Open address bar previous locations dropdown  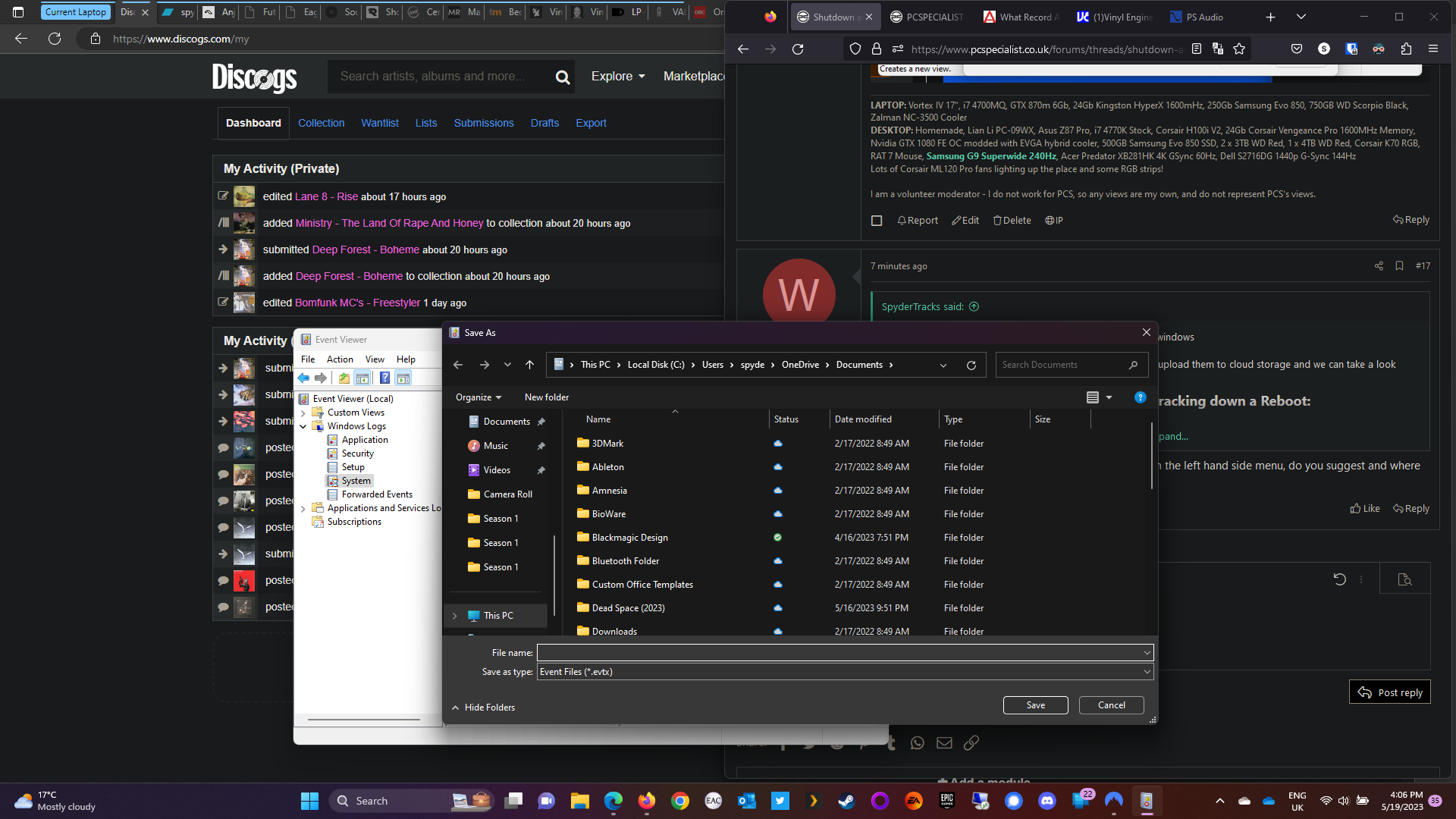tap(943, 365)
